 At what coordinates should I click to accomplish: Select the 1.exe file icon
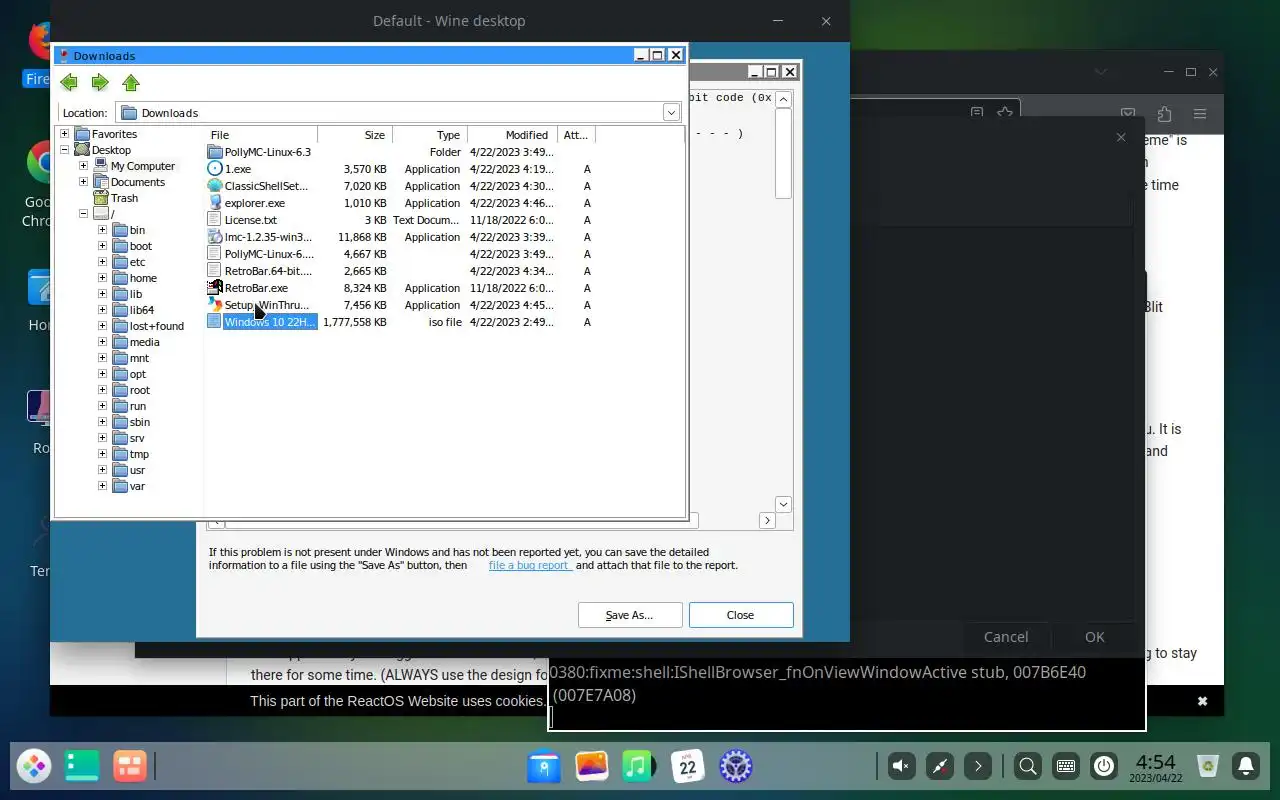coord(215,169)
